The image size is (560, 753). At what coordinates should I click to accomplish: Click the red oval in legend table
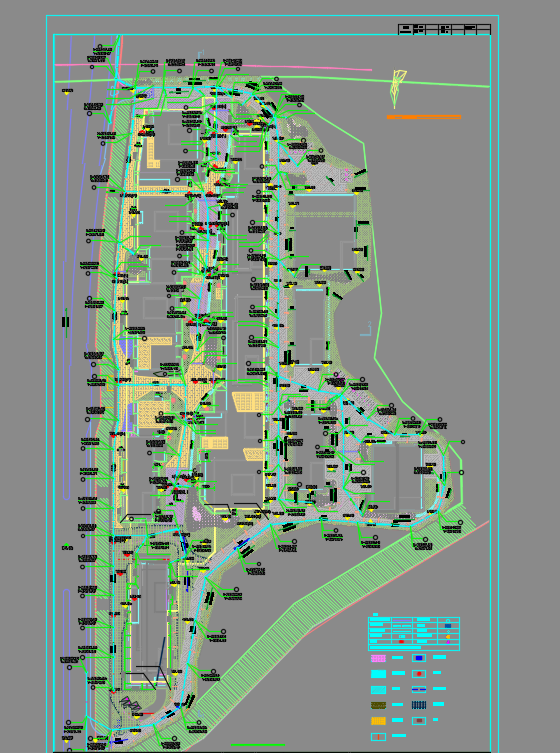(402, 642)
